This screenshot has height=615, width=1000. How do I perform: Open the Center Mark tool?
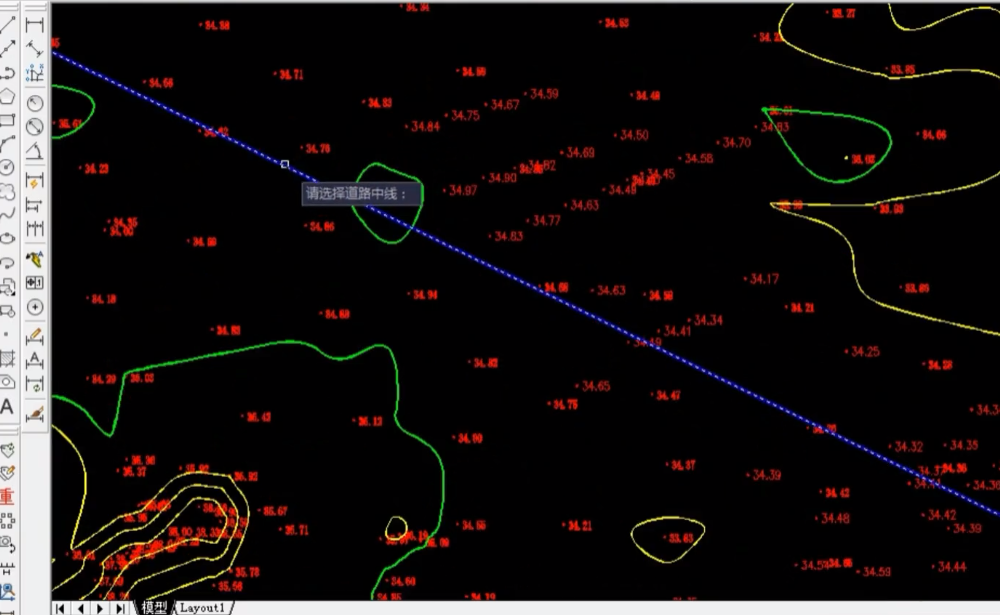coord(35,307)
